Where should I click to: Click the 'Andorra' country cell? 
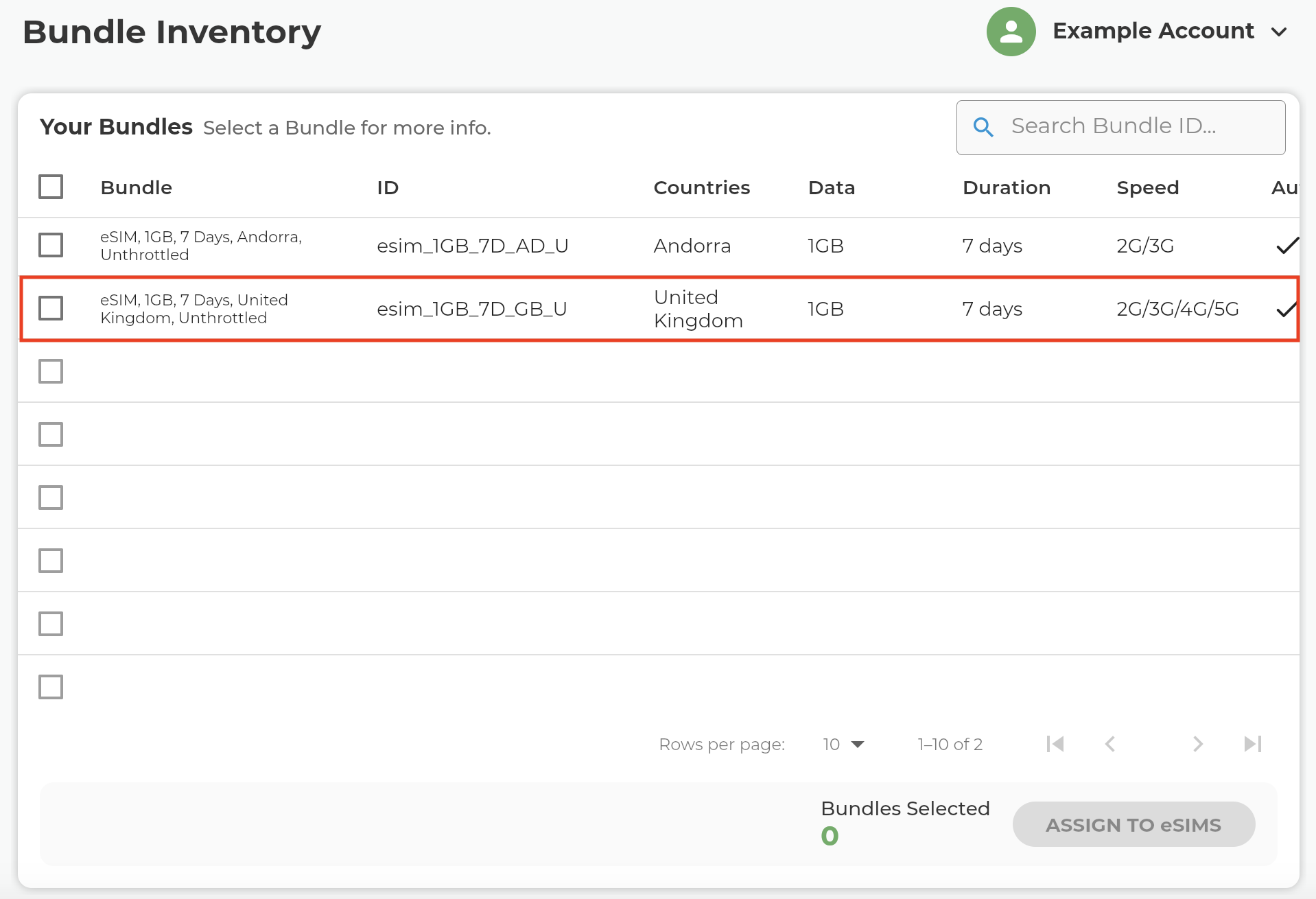click(x=692, y=246)
